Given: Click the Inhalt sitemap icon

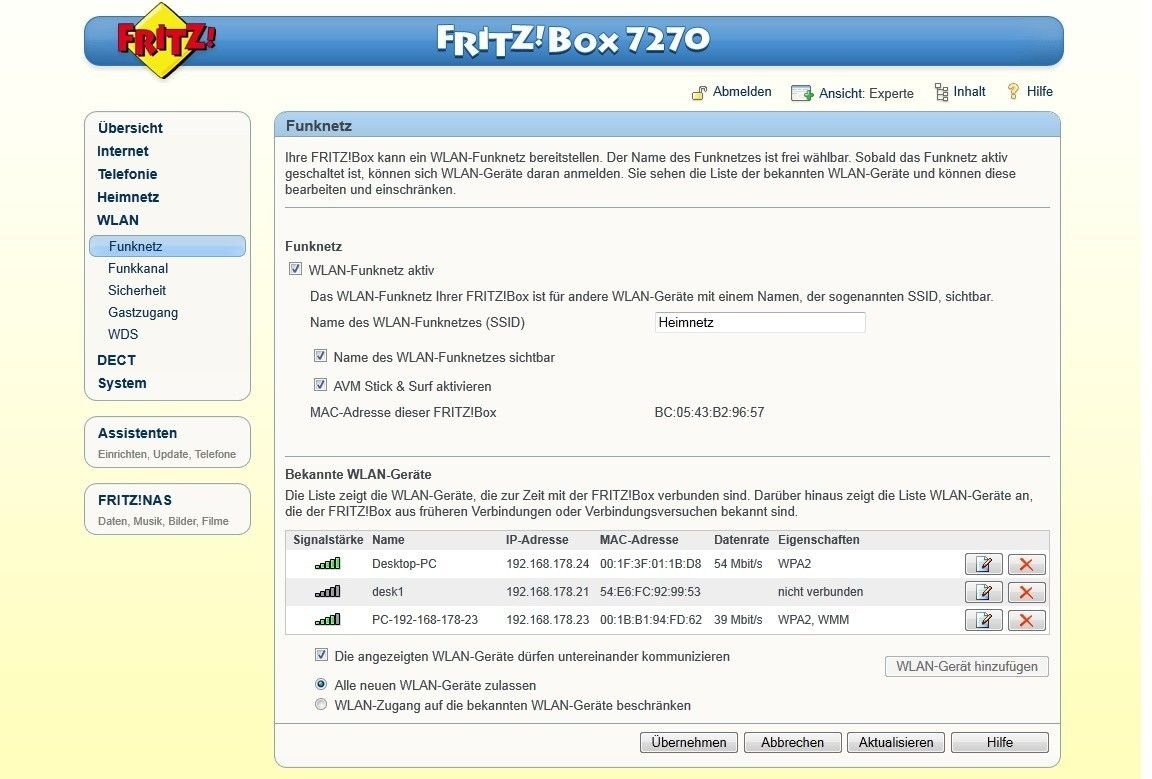Looking at the screenshot, I should (941, 92).
